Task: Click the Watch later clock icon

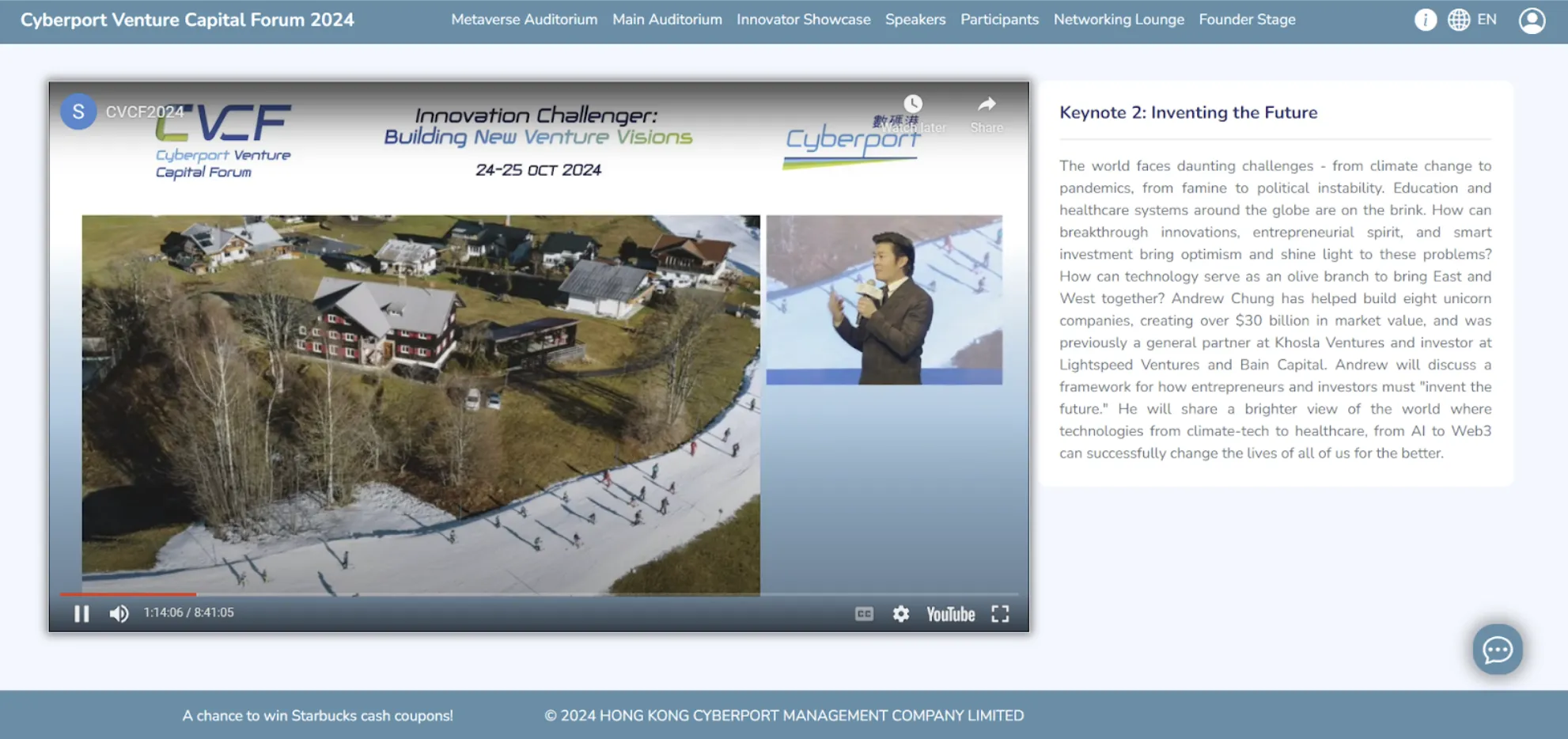Action: point(913,104)
